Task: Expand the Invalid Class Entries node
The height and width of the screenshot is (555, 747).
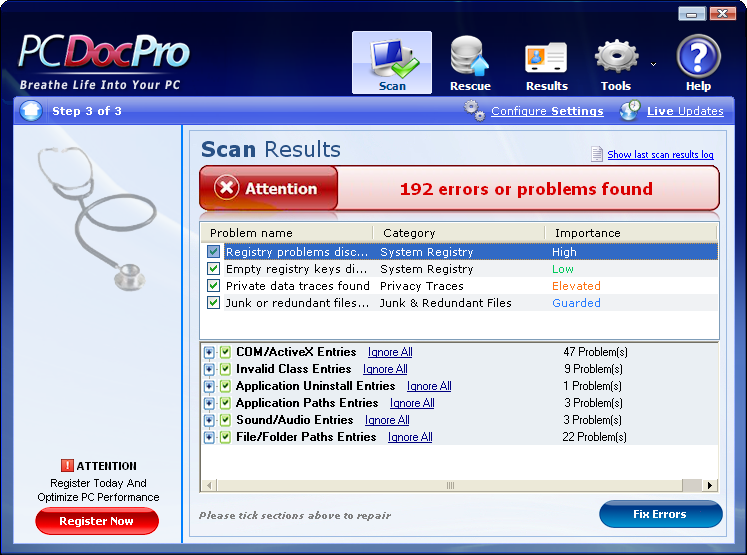Action: [209, 369]
